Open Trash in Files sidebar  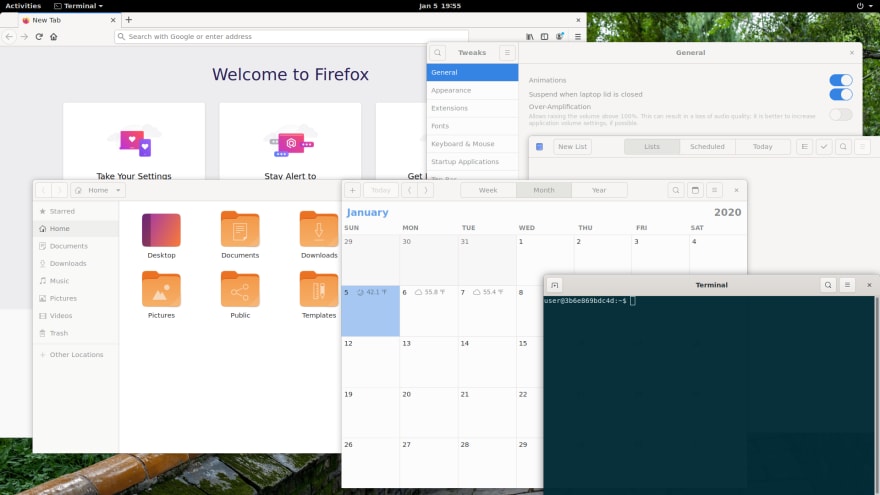[x=76, y=333]
